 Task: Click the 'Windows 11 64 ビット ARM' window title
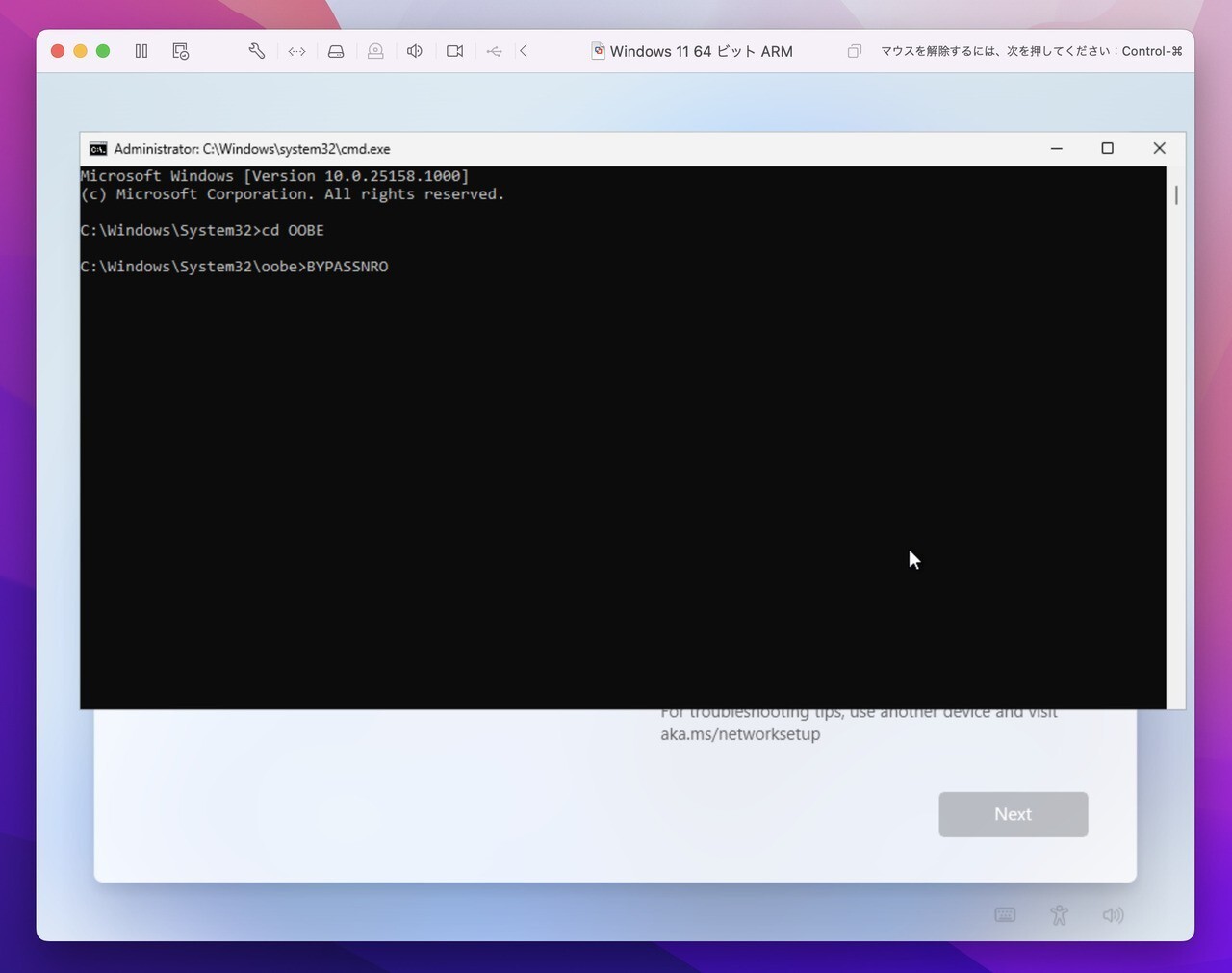coord(702,51)
